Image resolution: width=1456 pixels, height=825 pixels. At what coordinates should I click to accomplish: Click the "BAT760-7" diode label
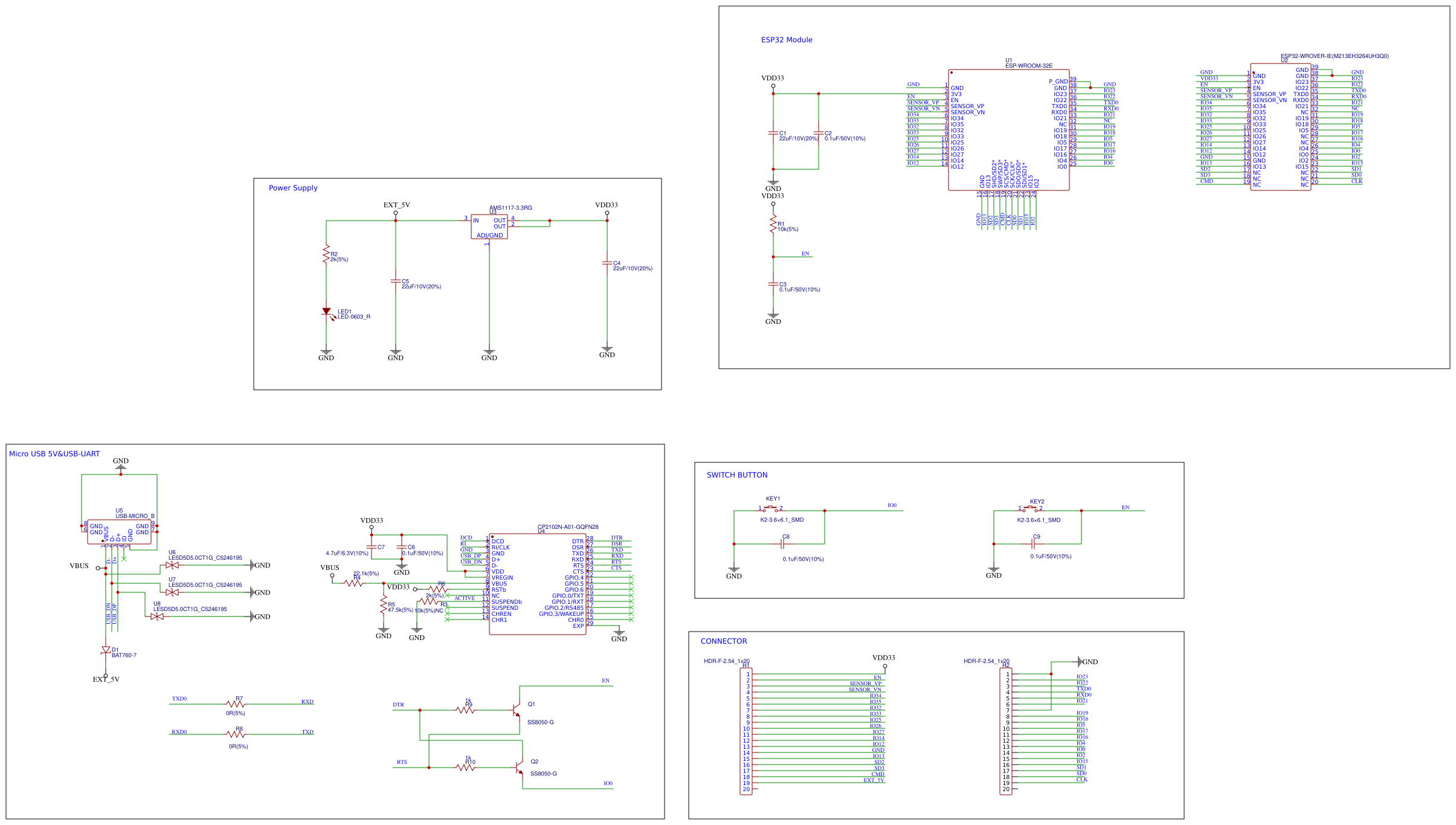coord(124,655)
